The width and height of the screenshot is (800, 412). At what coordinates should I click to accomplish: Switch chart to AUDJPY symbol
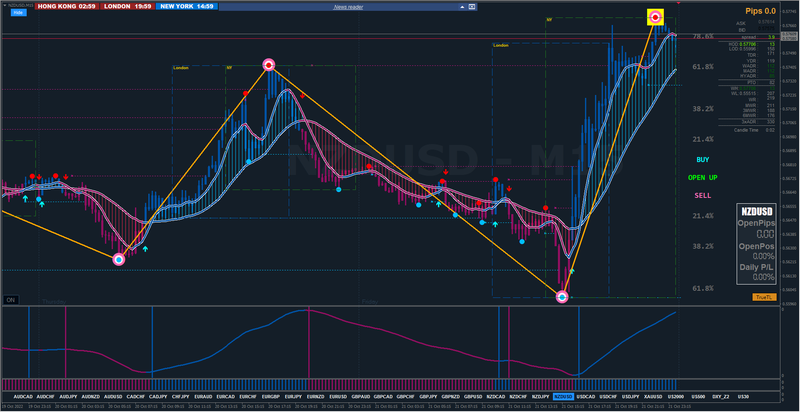click(68, 397)
